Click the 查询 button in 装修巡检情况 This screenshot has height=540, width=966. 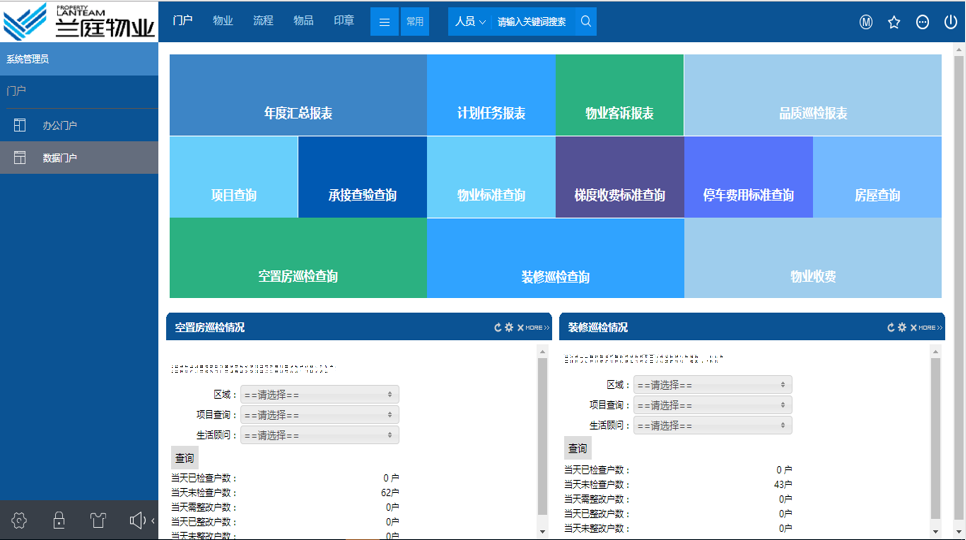(x=577, y=448)
